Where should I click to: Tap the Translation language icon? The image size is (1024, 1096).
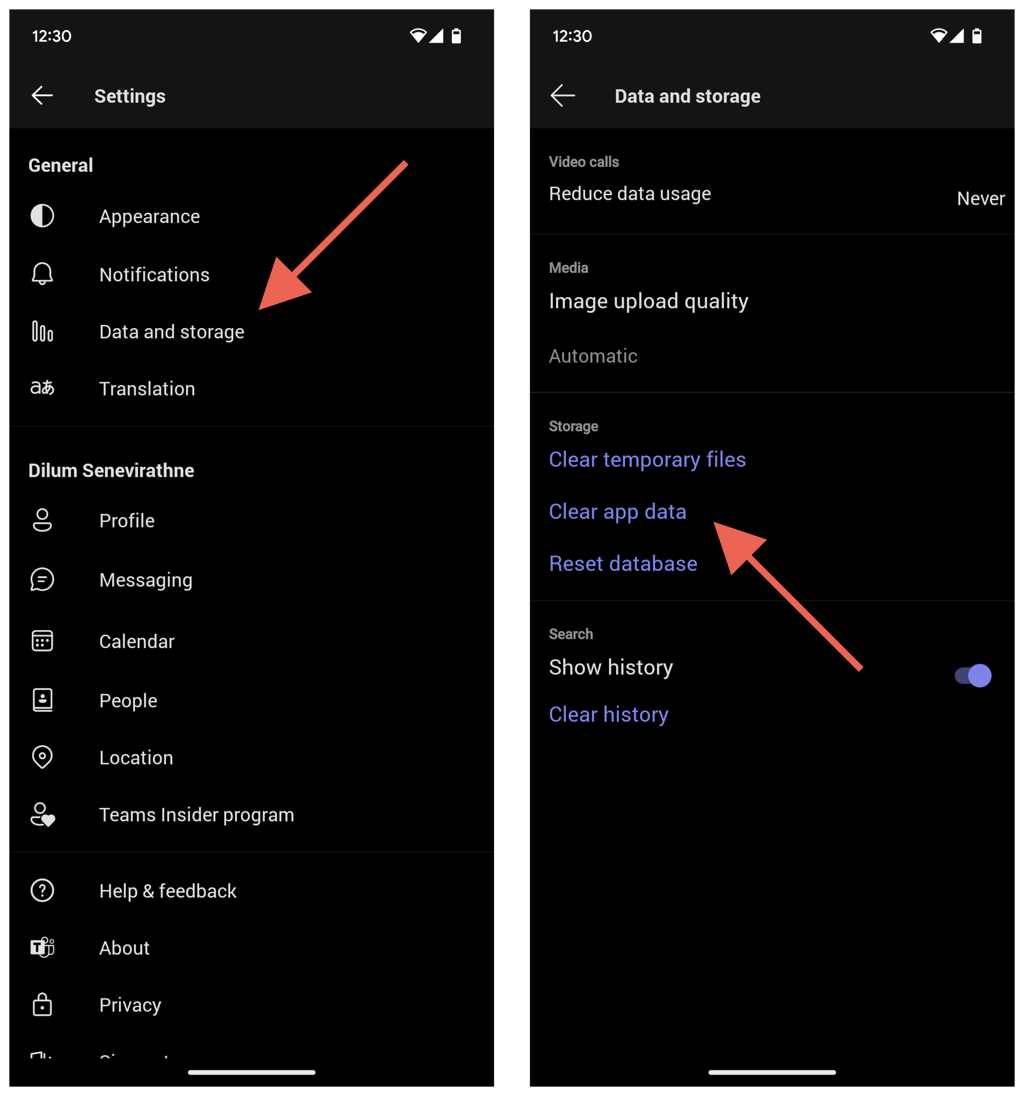pos(42,388)
